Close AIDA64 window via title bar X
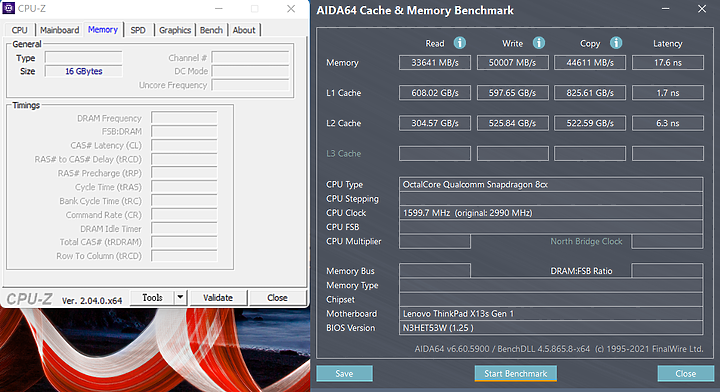The image size is (720, 392). [702, 9]
